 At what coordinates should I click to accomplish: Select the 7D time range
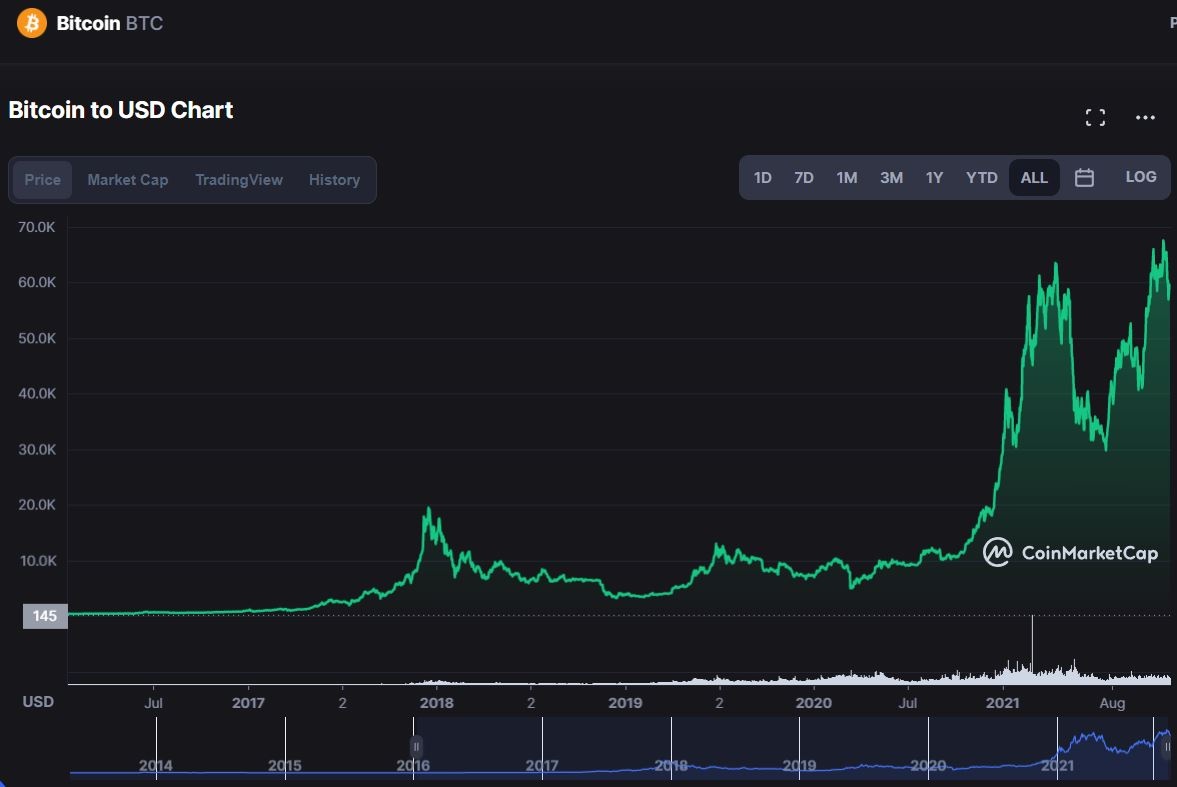(x=803, y=178)
